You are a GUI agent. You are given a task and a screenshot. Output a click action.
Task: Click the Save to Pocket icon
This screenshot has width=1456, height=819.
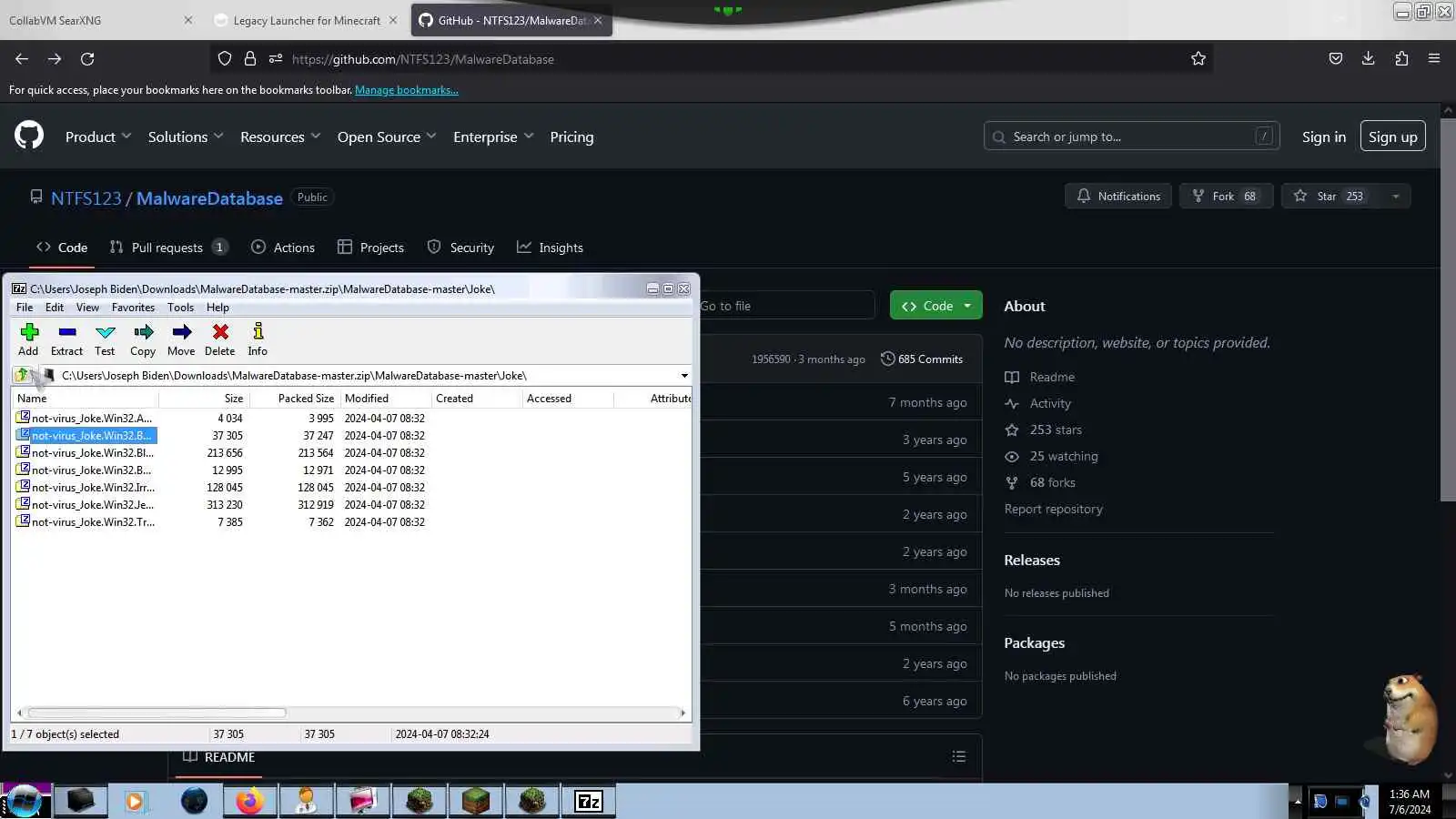click(1335, 59)
